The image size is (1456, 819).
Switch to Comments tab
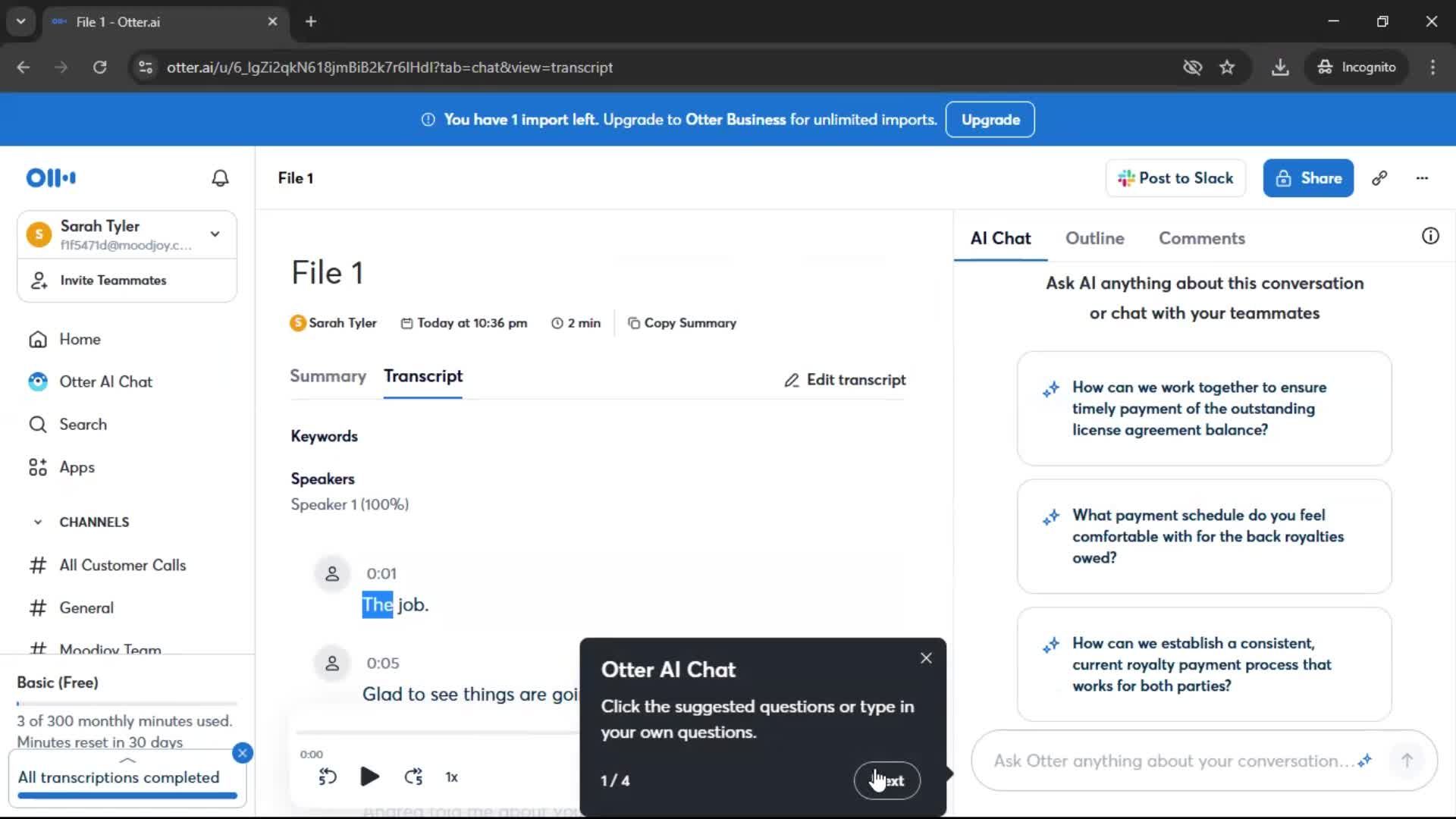pyautogui.click(x=1202, y=238)
